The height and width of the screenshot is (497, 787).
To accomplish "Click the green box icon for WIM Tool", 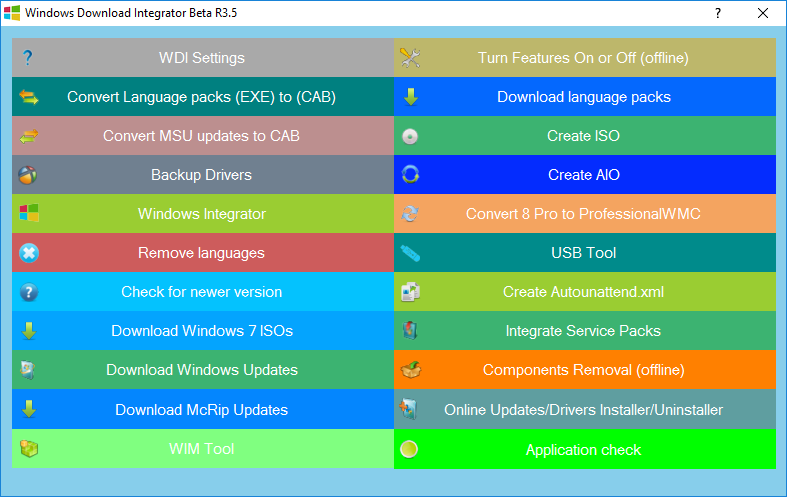I will click(x=29, y=448).
